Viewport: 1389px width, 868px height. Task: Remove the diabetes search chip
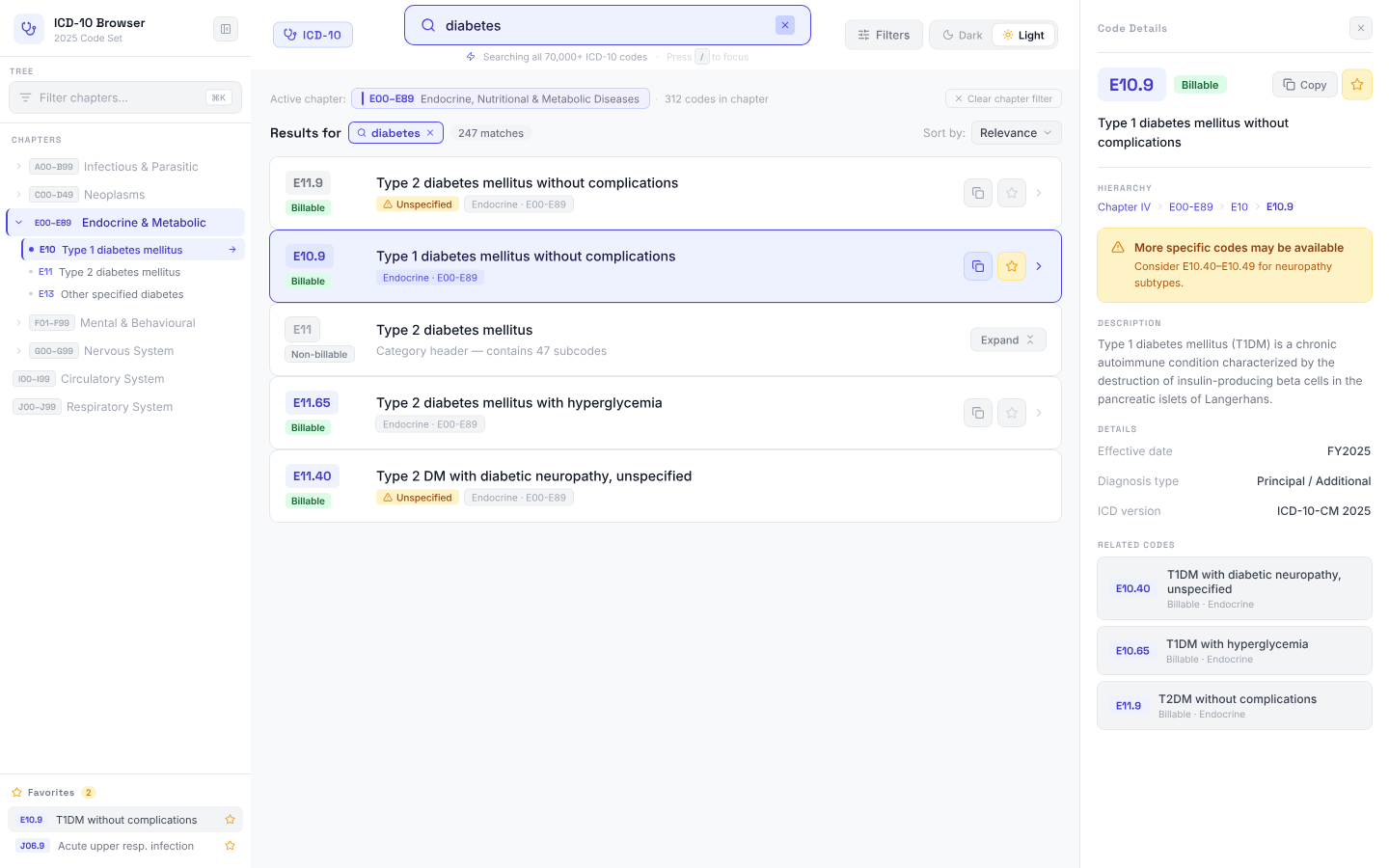click(430, 133)
